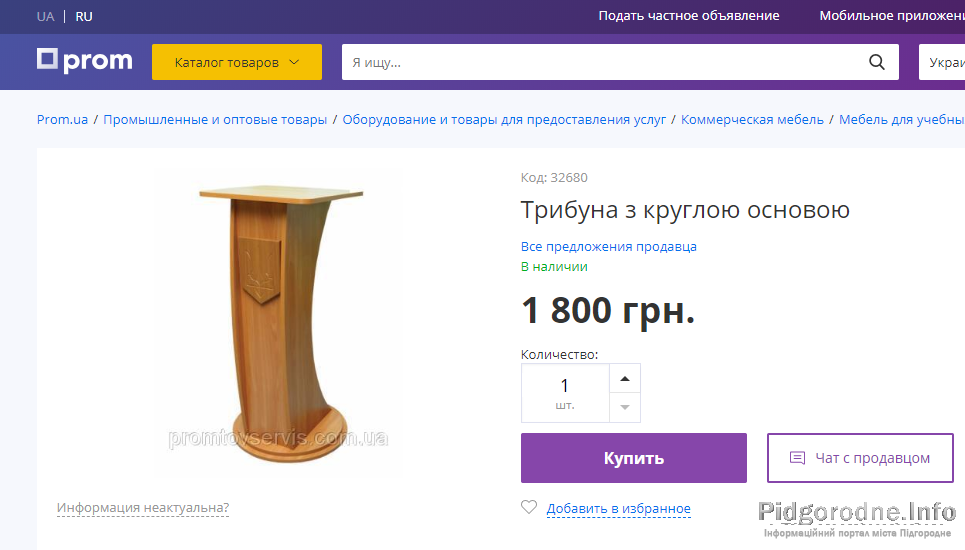
Task: Open the Каталог товаров dropdown
Action: [237, 62]
